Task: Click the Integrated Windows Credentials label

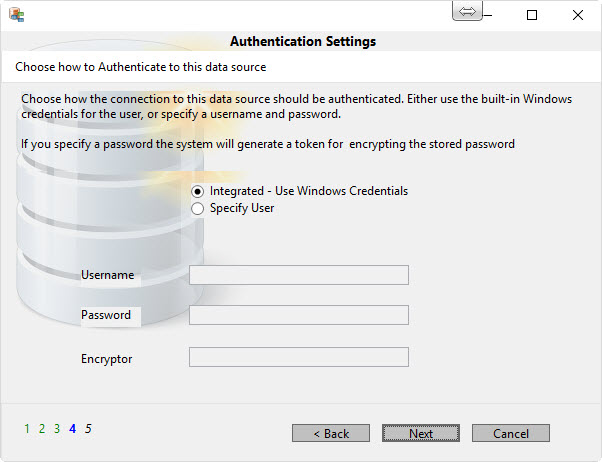Action: point(309,191)
